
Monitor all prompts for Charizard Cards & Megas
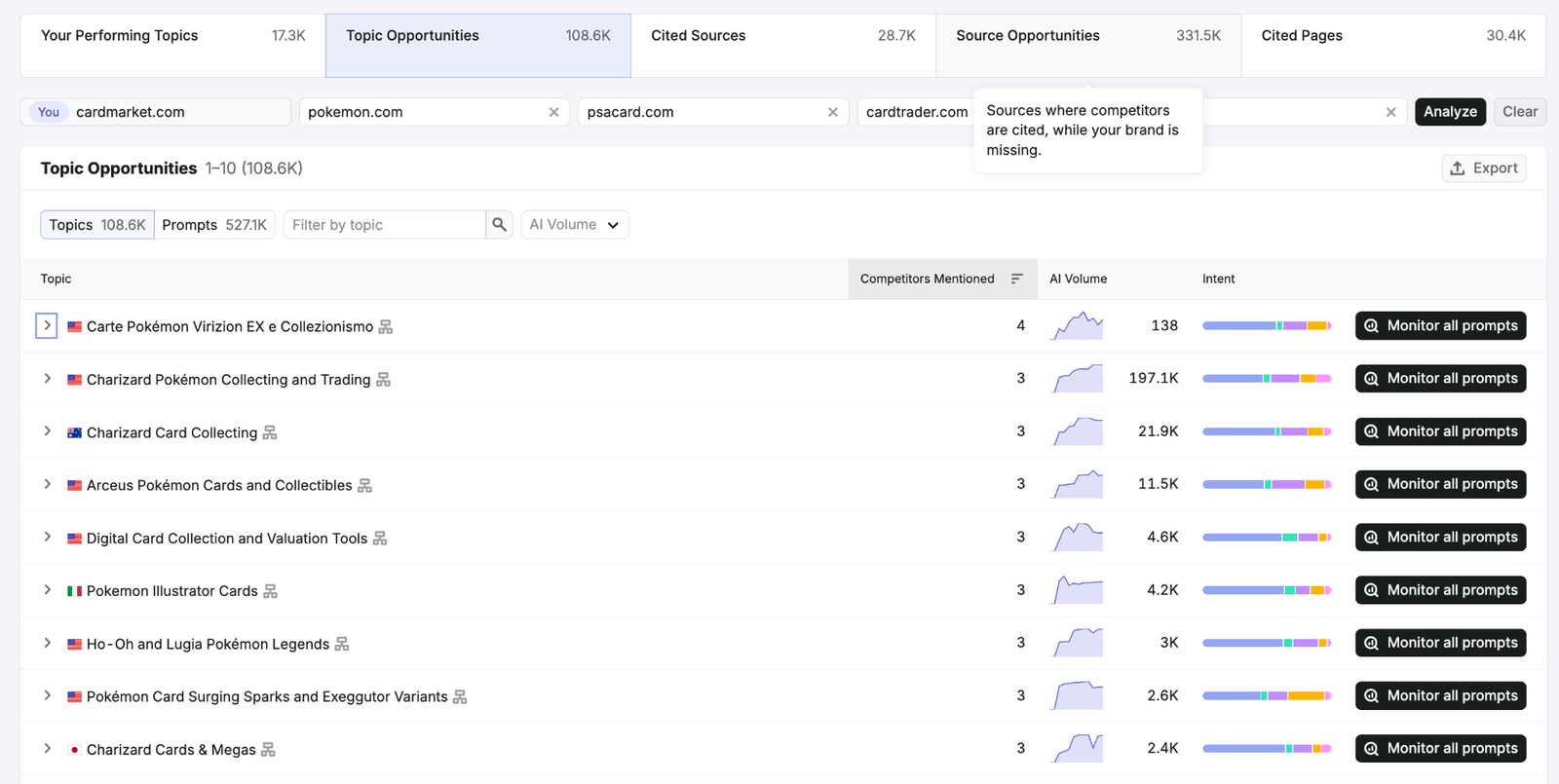pyautogui.click(x=1440, y=748)
